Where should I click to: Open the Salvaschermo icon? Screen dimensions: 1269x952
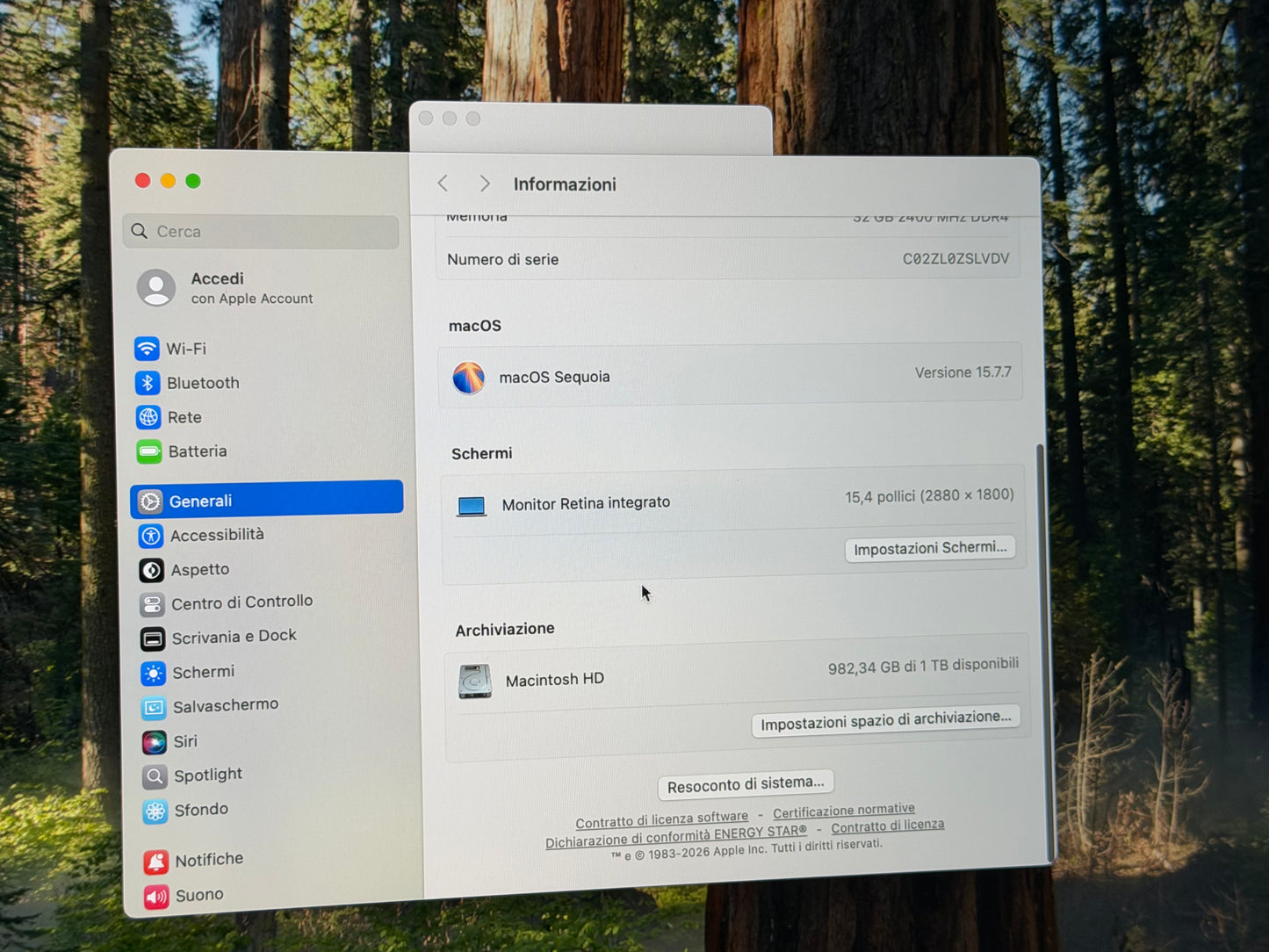[154, 707]
